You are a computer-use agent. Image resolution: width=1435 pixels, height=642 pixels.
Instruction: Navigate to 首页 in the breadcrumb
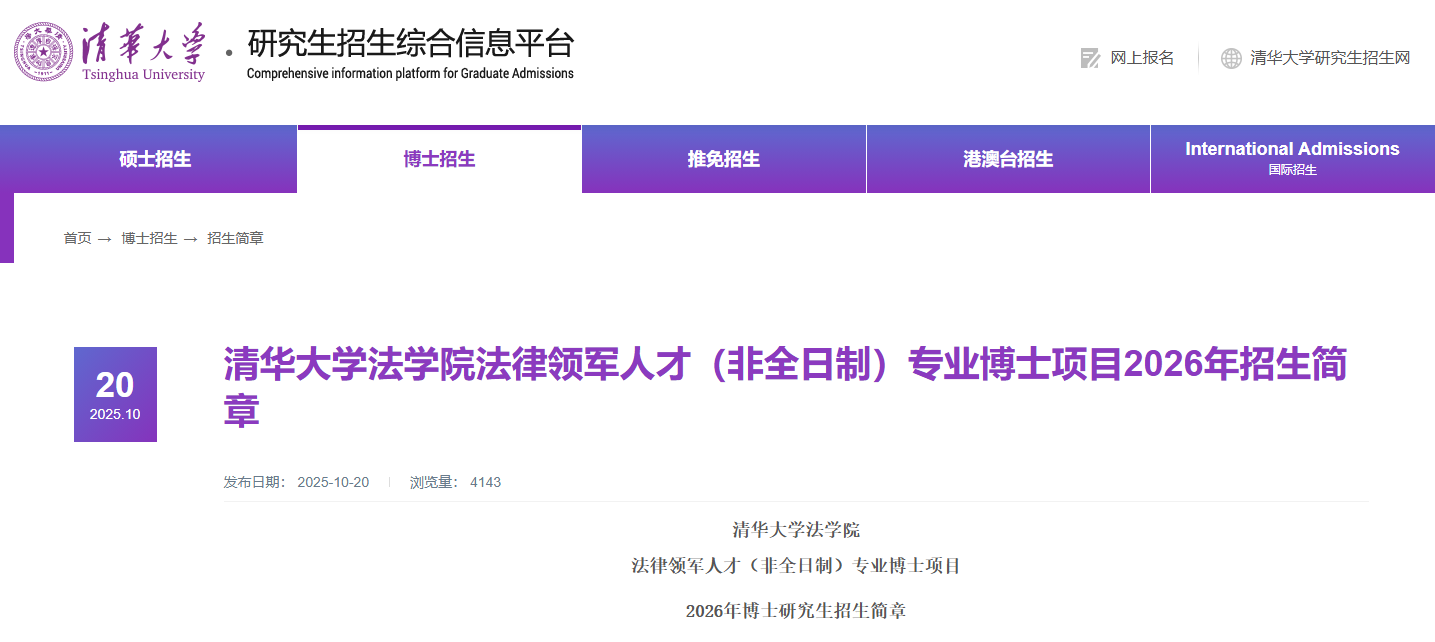(x=77, y=238)
